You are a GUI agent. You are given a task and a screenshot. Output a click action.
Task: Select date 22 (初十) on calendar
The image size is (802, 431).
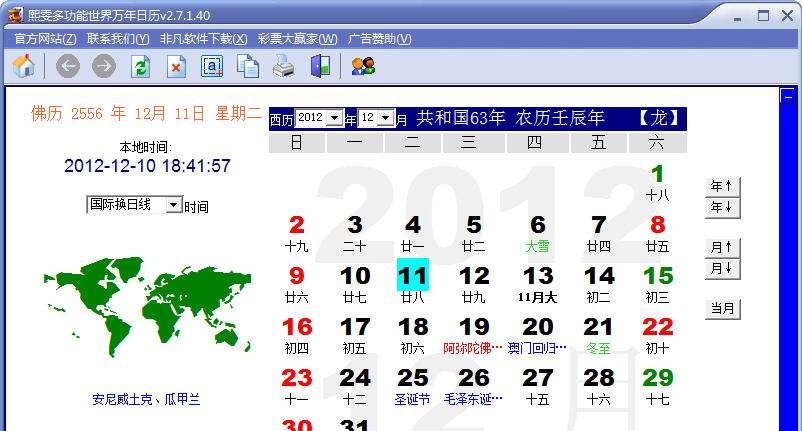(x=658, y=327)
